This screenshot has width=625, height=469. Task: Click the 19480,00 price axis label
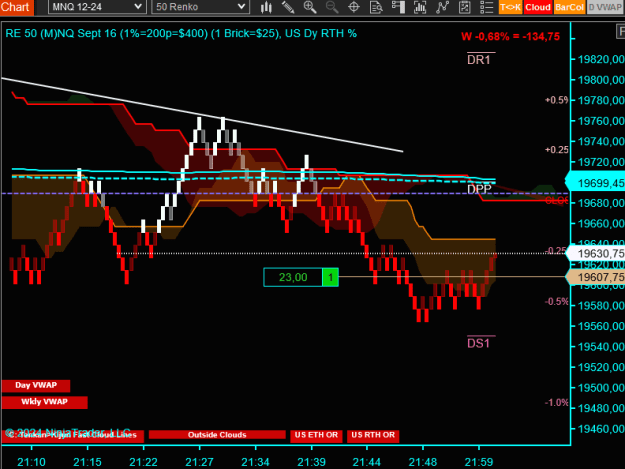point(601,408)
